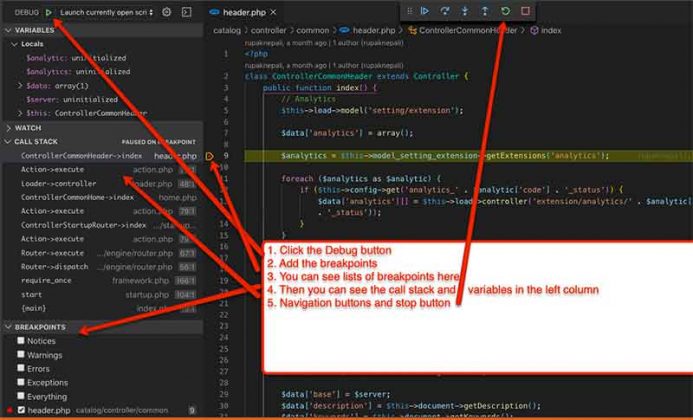The height and width of the screenshot is (420, 693).
Task: Select the header.php editor tab
Action: (x=243, y=12)
